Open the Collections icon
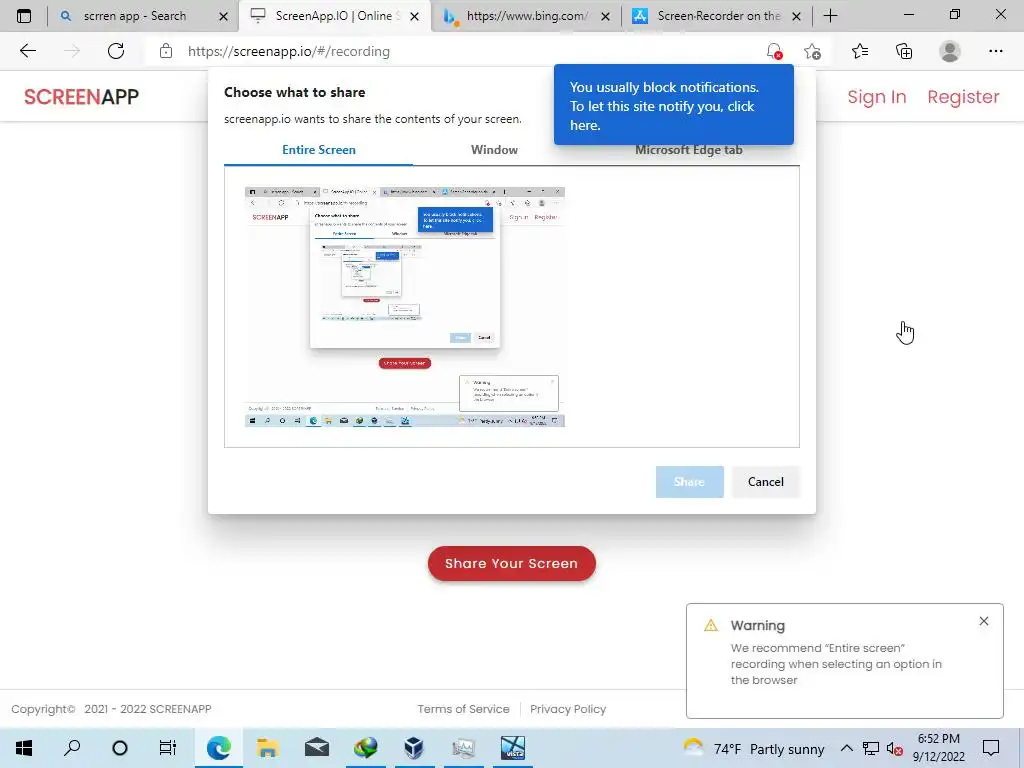This screenshot has height=768, width=1024. (x=904, y=51)
